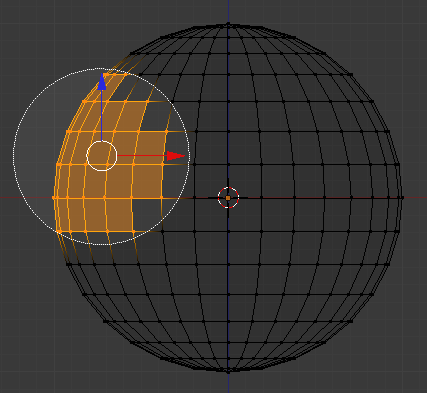
Task: Select the rightmost vertex on the sphere's equator
Action: coord(402,198)
